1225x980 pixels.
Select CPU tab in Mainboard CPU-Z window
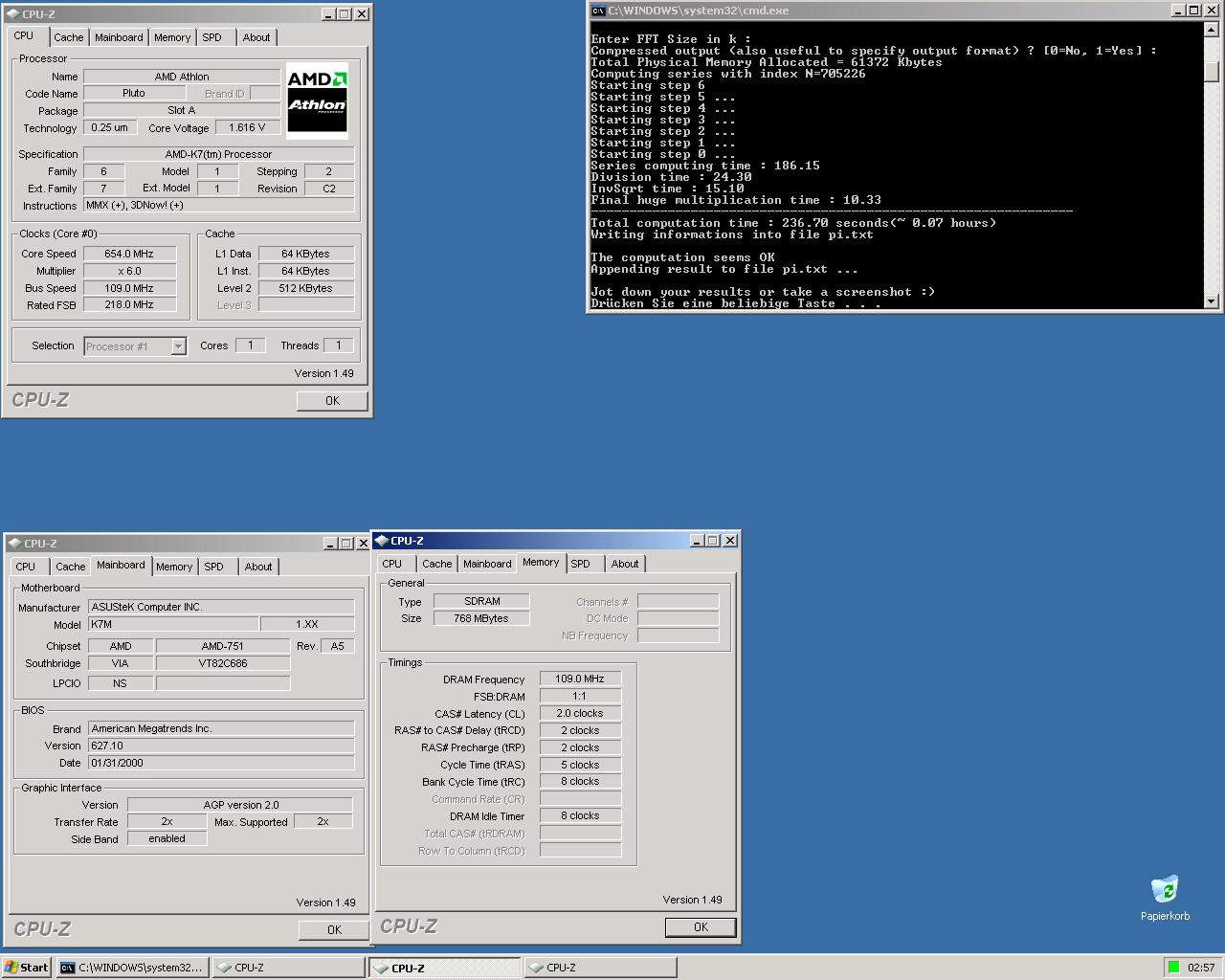point(26,567)
